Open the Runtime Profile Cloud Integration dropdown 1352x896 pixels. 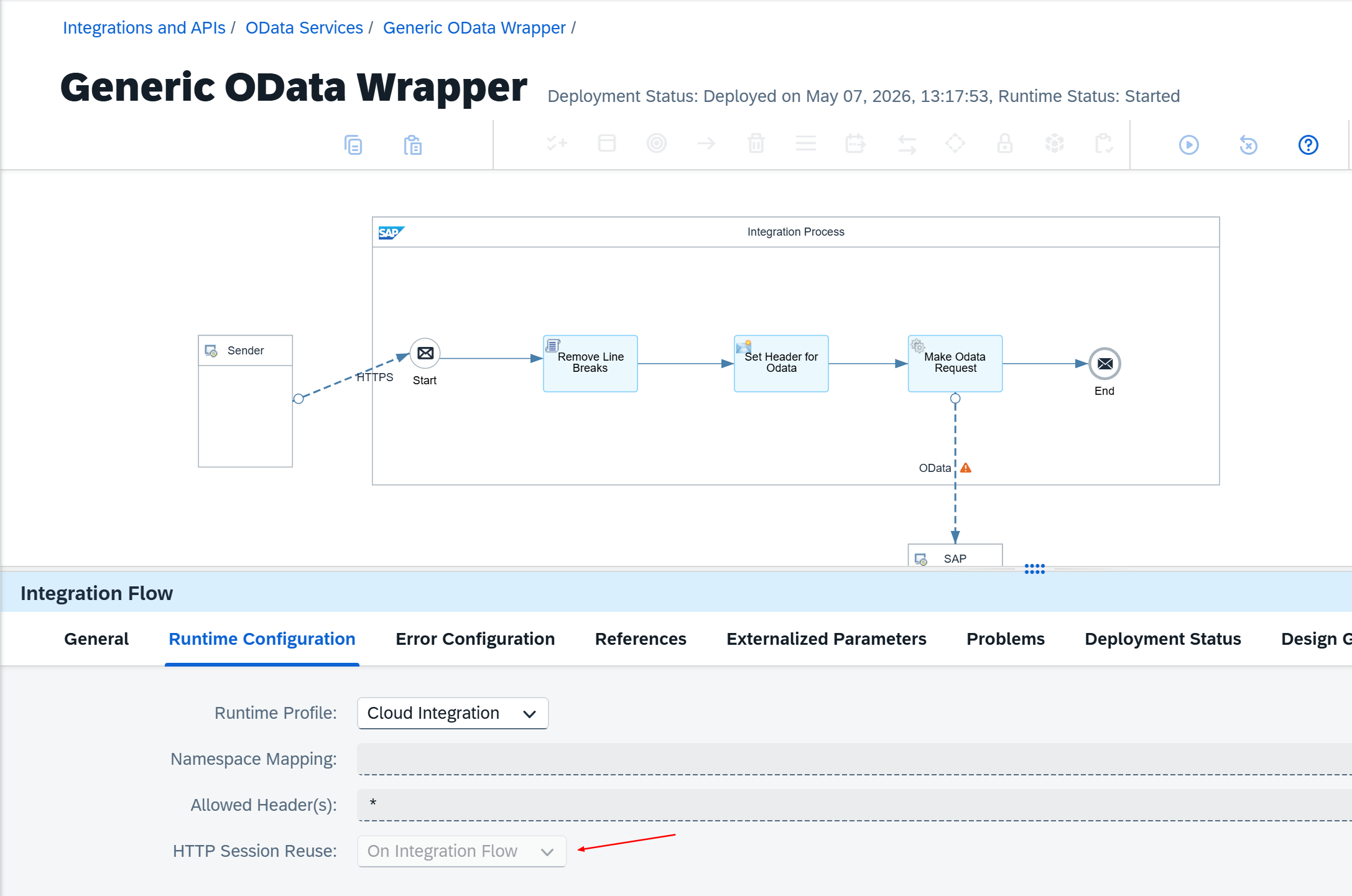[453, 713]
